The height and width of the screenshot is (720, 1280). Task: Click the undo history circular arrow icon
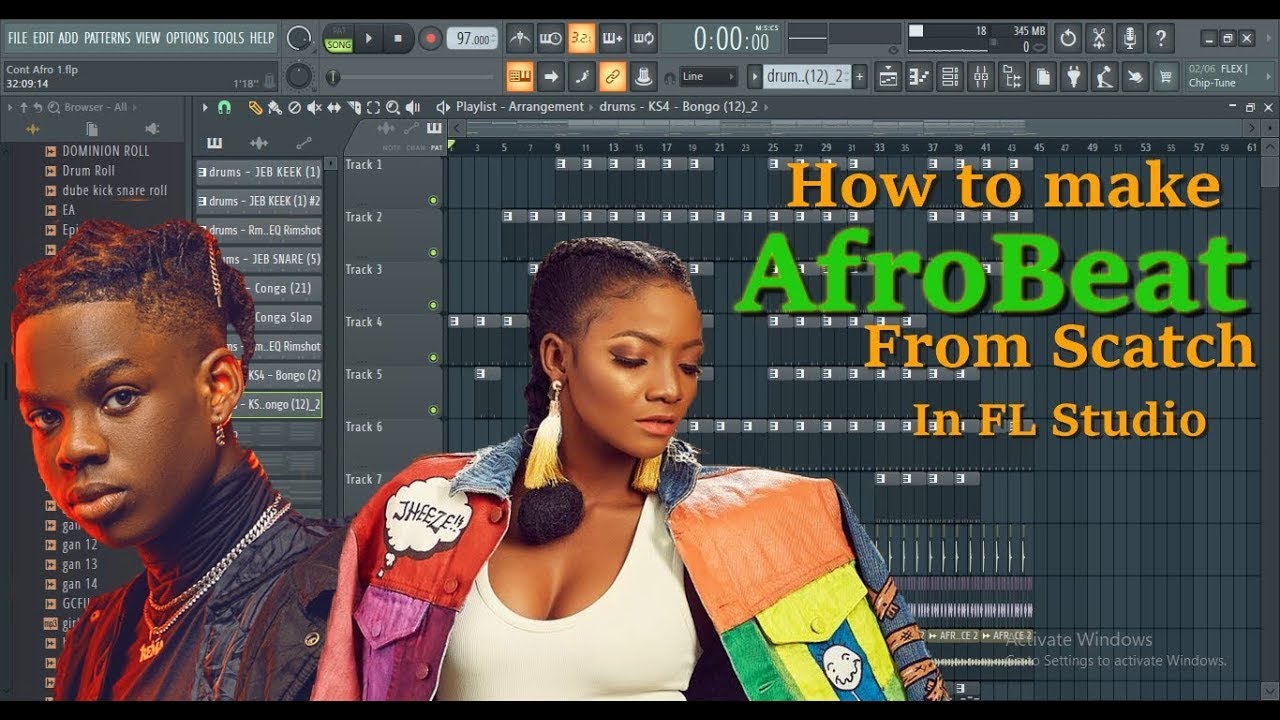[1068, 39]
